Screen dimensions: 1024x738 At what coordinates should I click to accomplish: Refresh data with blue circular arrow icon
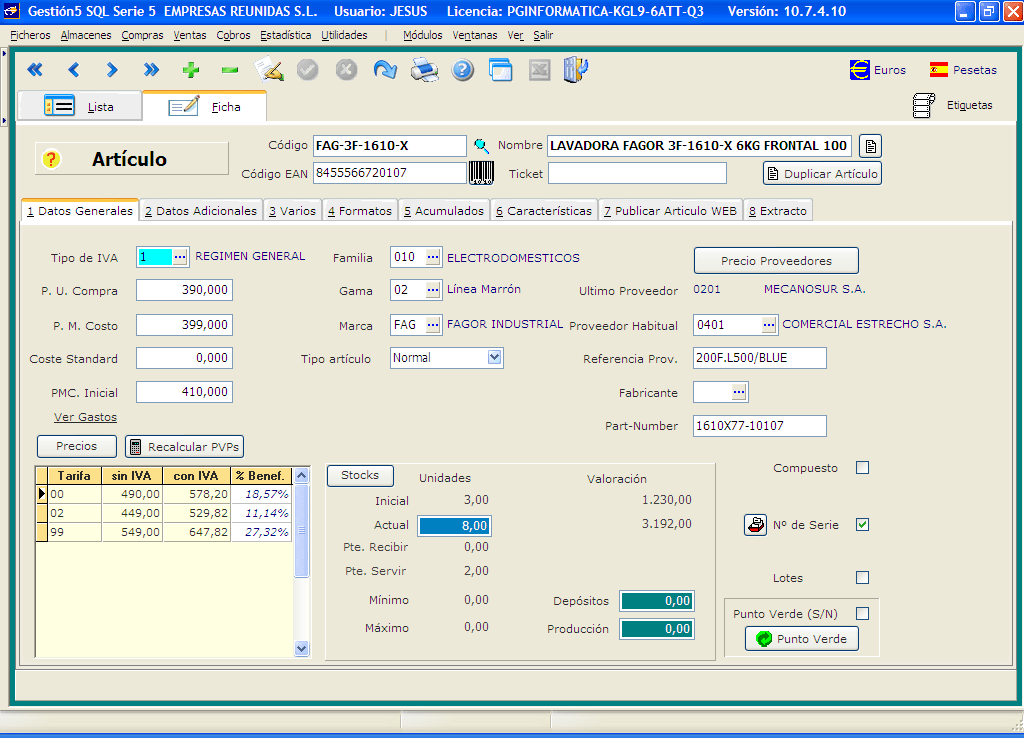coord(385,70)
